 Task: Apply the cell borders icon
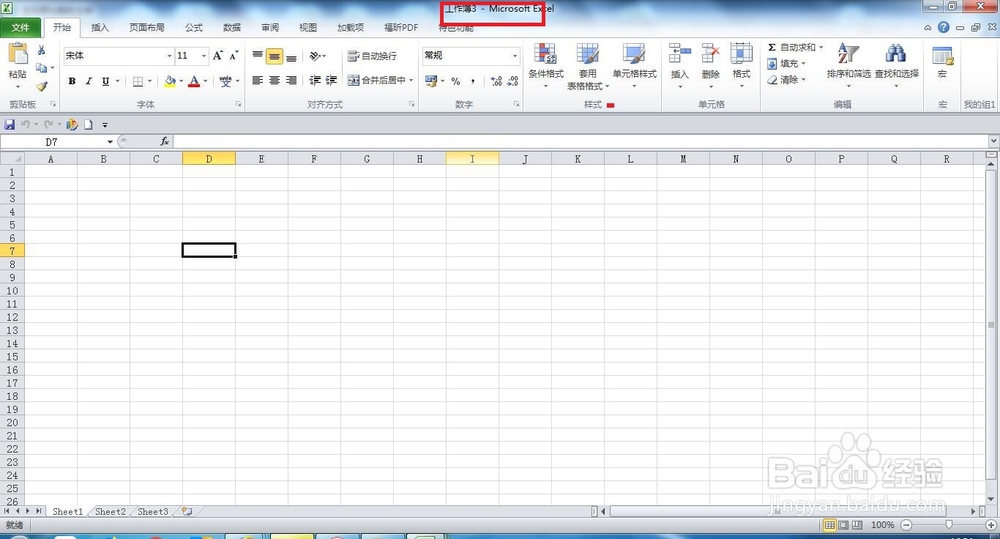pos(138,81)
